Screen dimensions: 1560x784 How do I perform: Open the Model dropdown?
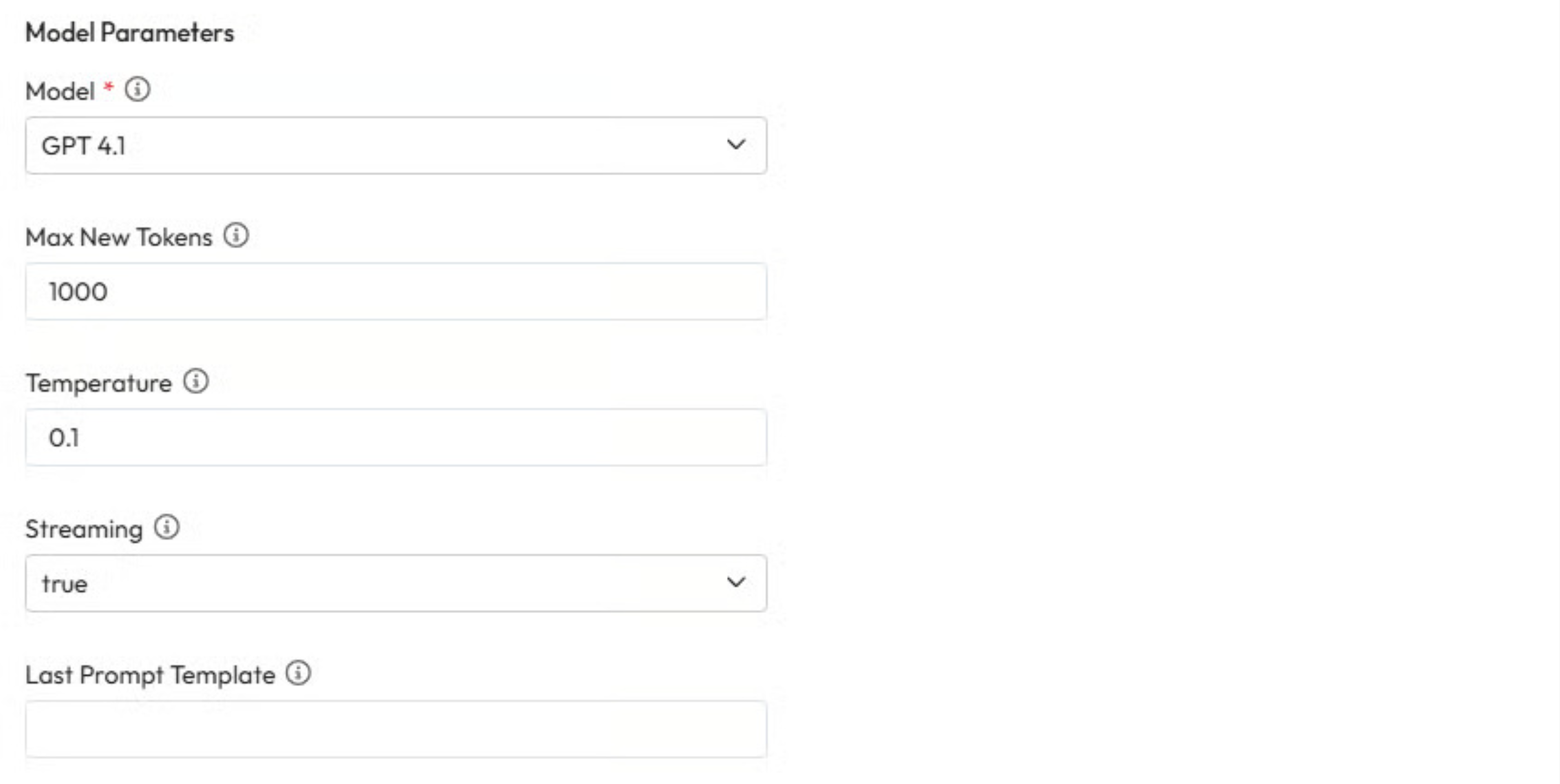coord(396,145)
